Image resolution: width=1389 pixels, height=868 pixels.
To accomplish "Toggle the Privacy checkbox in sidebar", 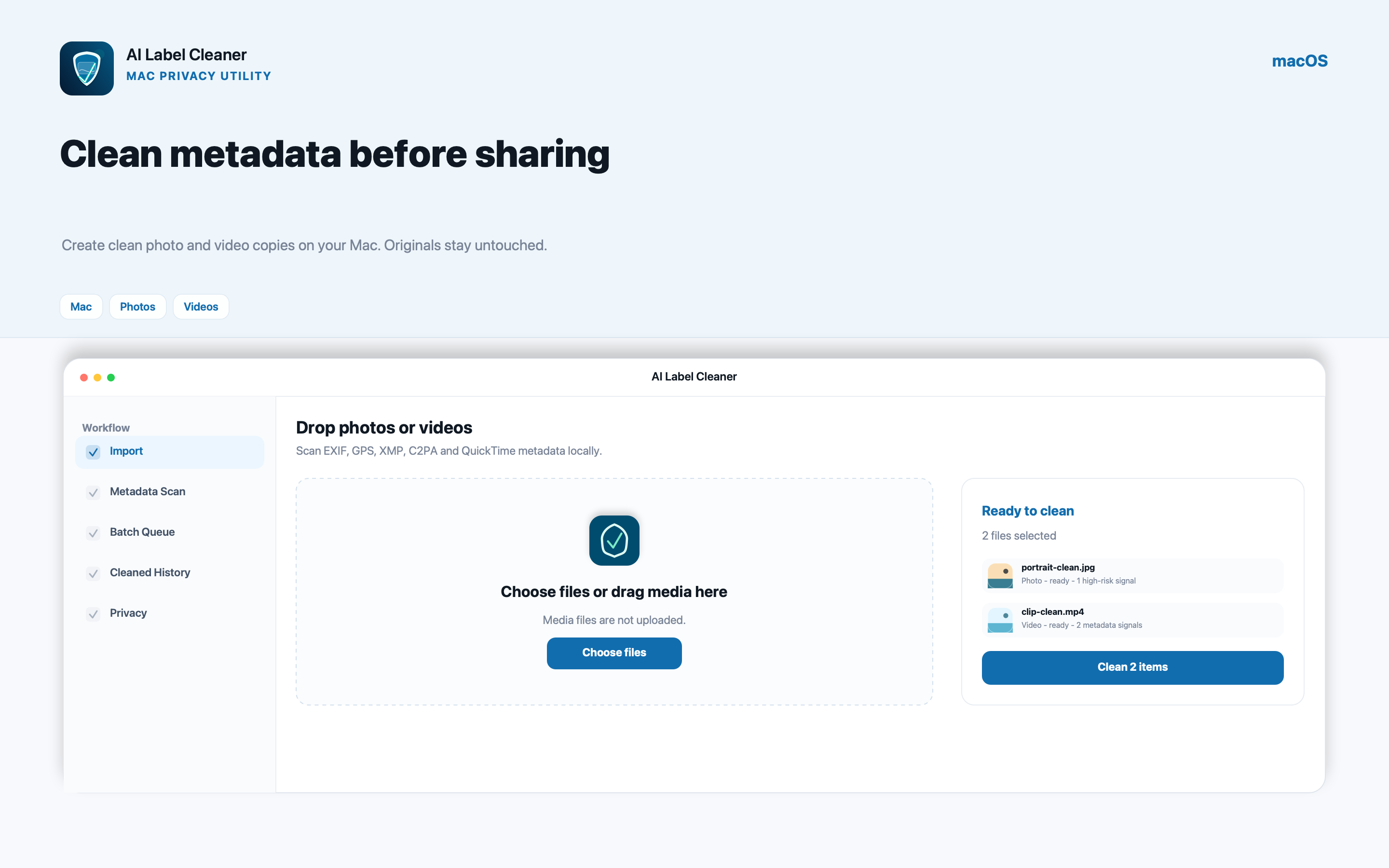I will 93,614.
